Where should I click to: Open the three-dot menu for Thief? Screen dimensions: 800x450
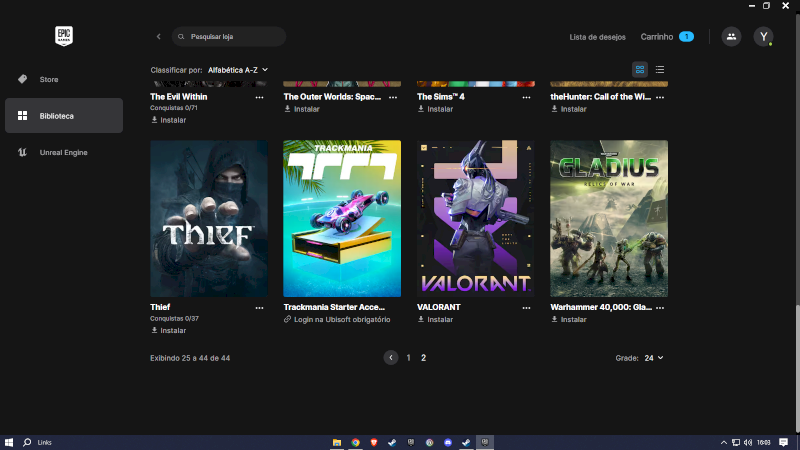[x=260, y=308]
